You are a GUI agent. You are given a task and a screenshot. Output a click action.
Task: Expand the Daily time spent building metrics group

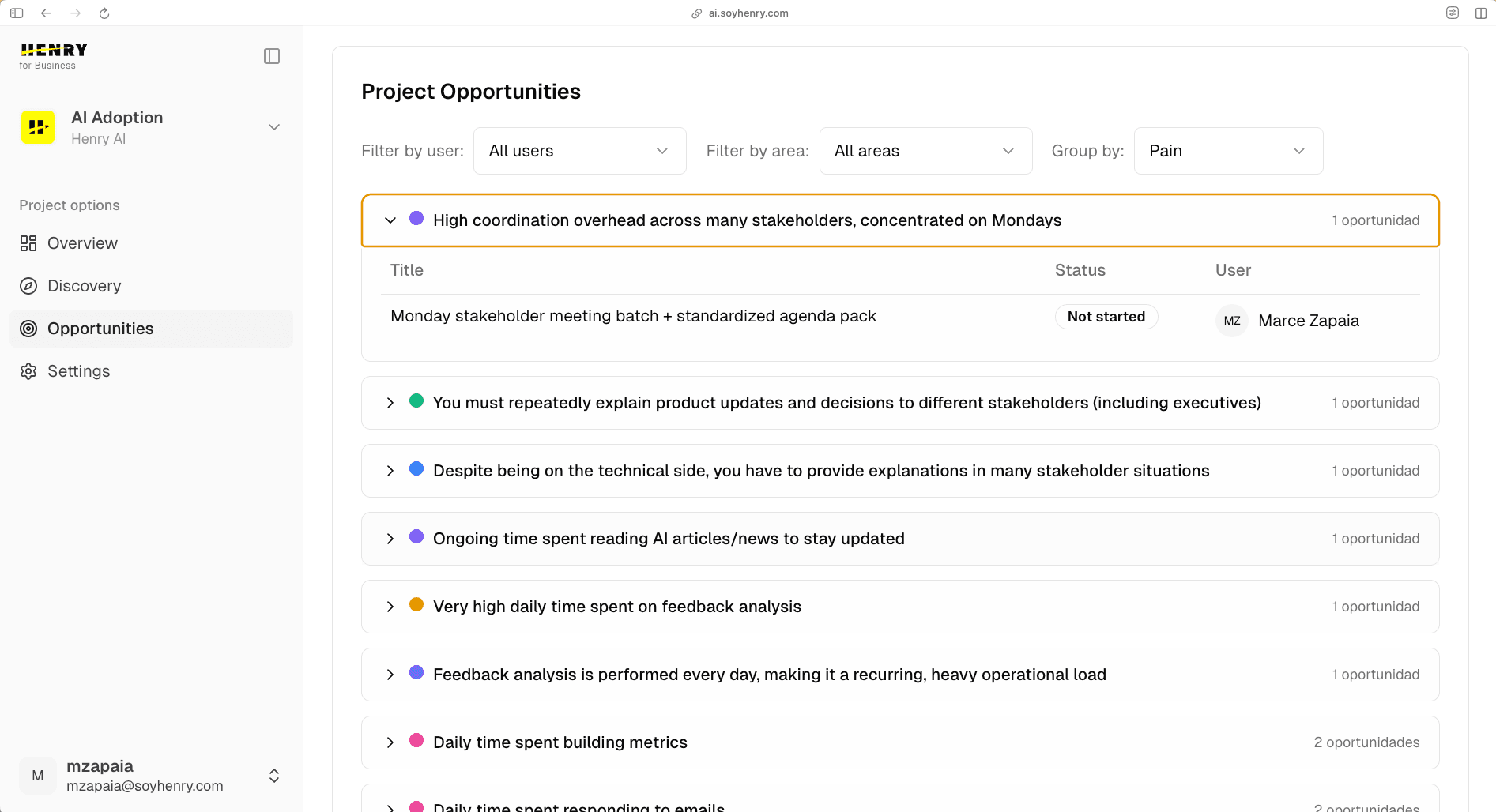click(389, 742)
